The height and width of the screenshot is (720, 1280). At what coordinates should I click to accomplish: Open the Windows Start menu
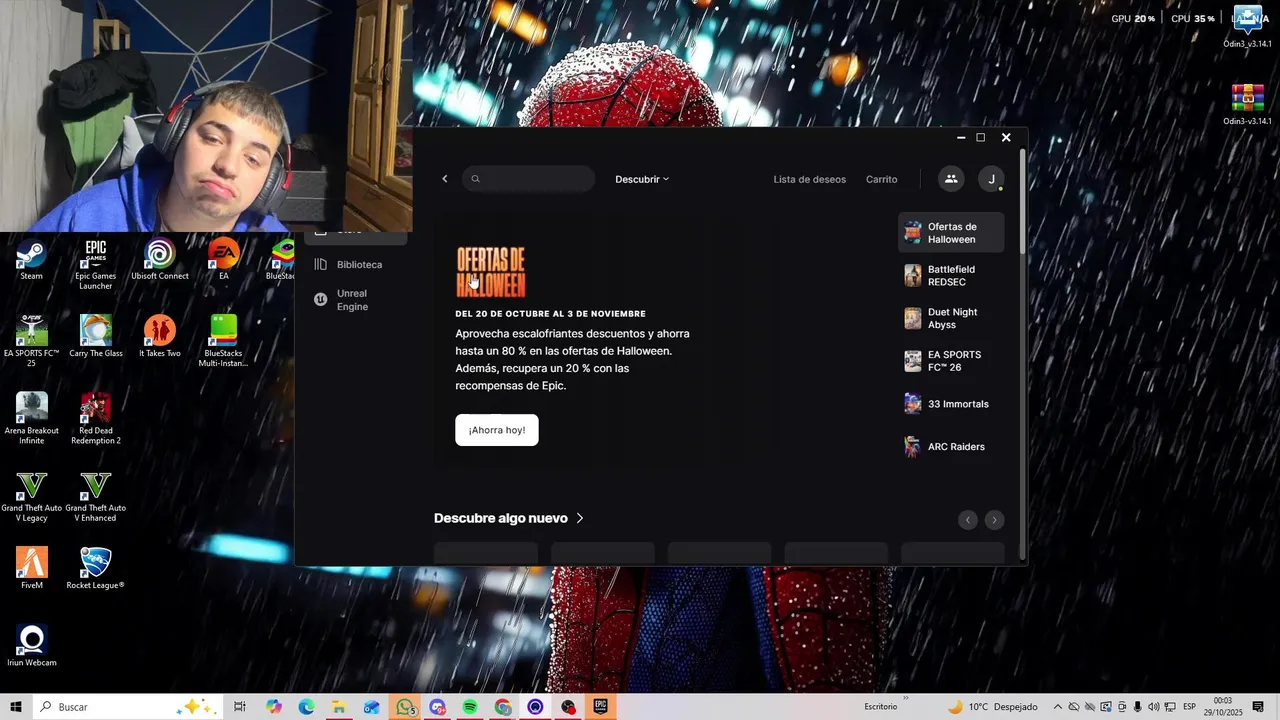pos(16,707)
